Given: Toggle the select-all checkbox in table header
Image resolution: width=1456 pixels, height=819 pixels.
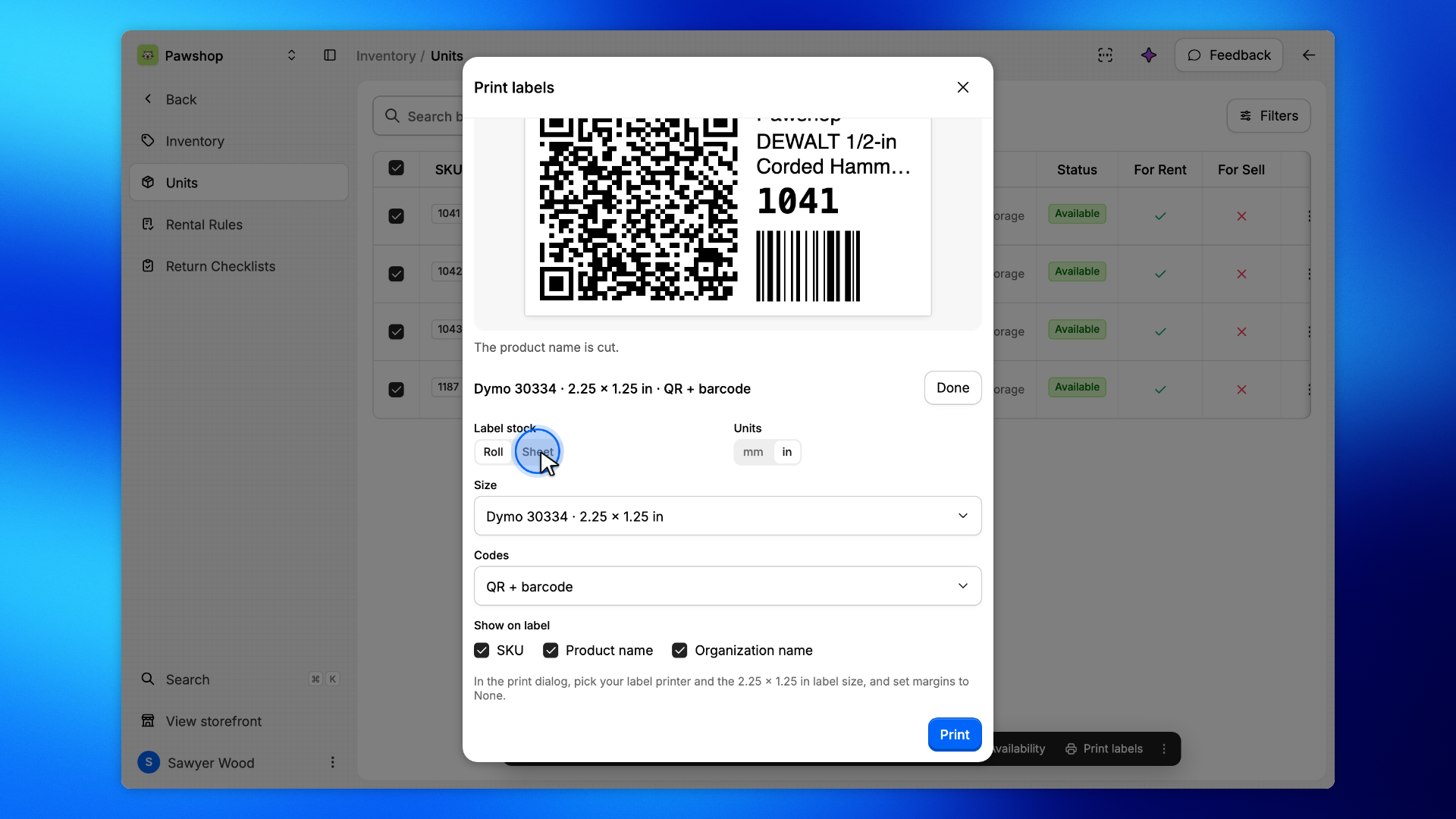Looking at the screenshot, I should coord(397,168).
